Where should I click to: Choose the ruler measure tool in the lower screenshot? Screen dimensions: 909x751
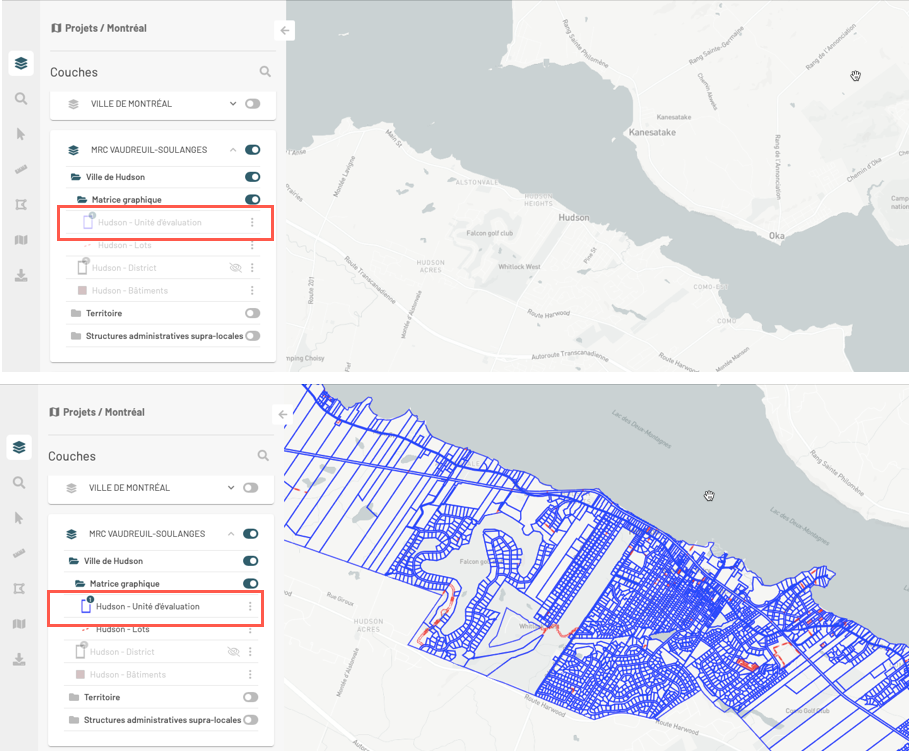pos(19,553)
